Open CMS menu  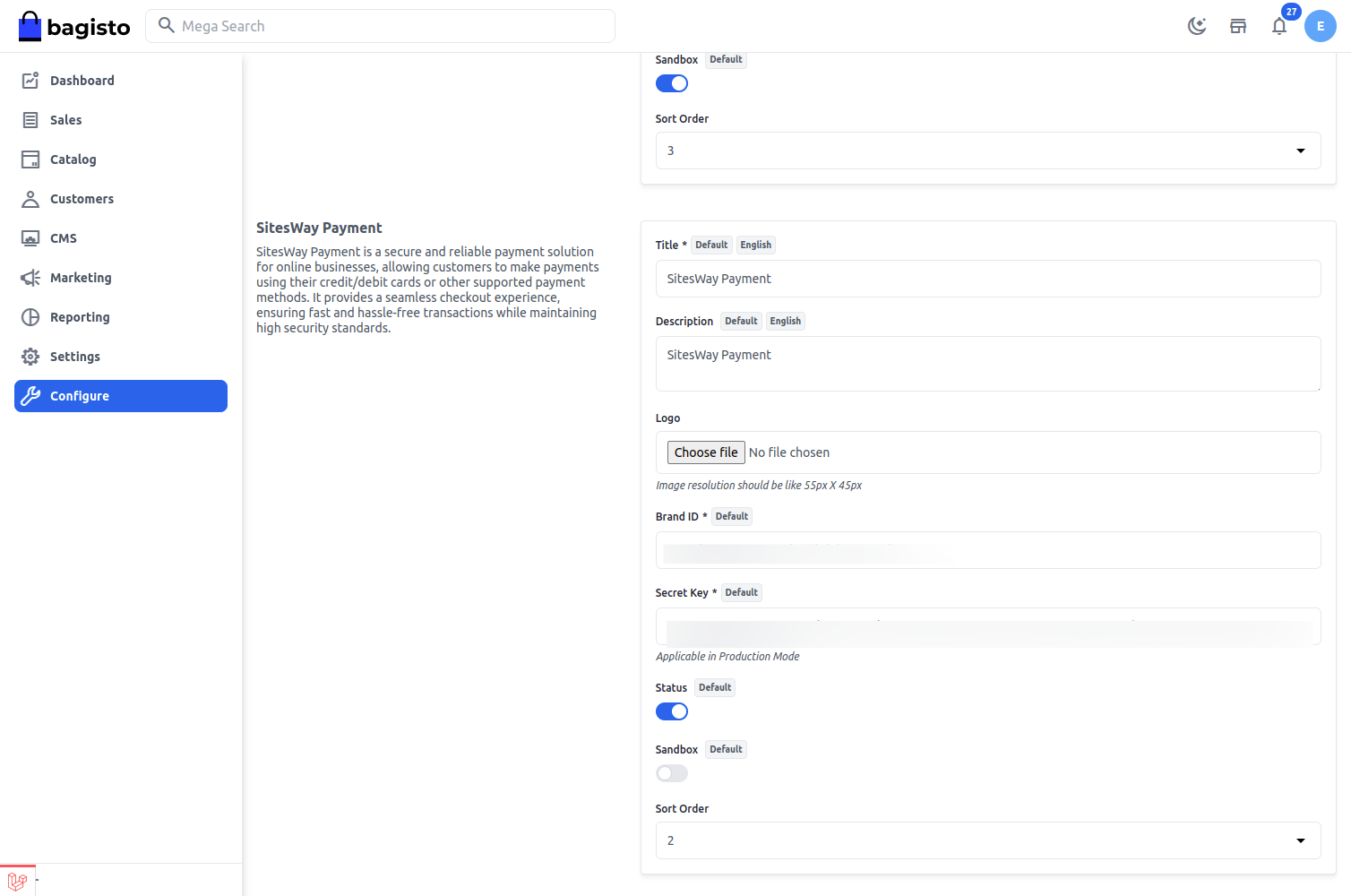tap(121, 238)
